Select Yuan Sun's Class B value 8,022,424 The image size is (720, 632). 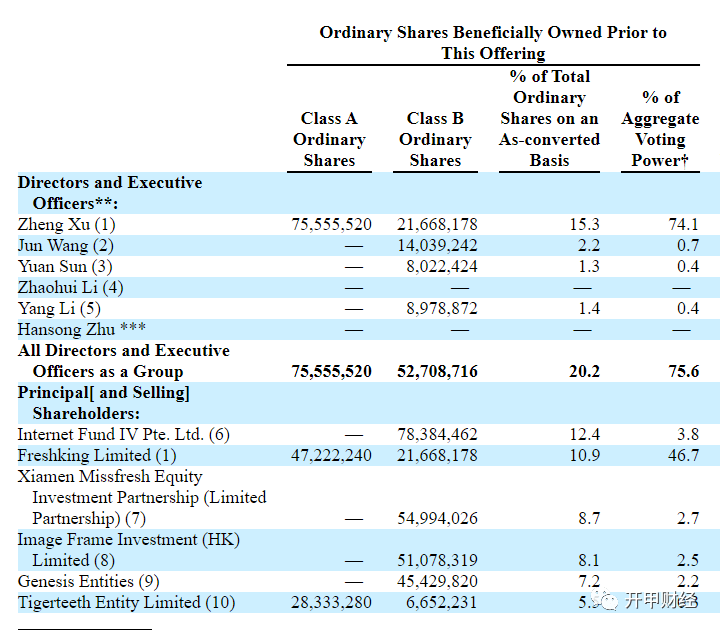click(442, 267)
